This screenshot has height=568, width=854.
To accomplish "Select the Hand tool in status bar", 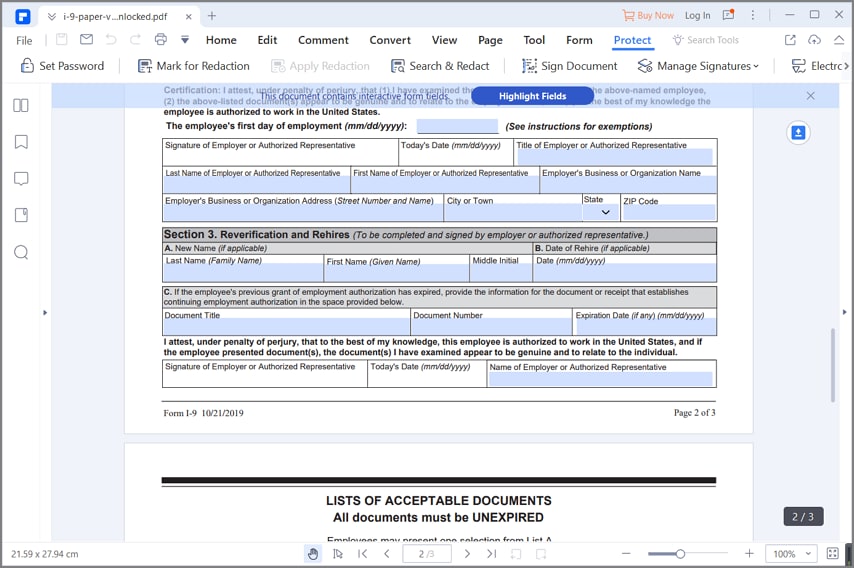I will 313,554.
